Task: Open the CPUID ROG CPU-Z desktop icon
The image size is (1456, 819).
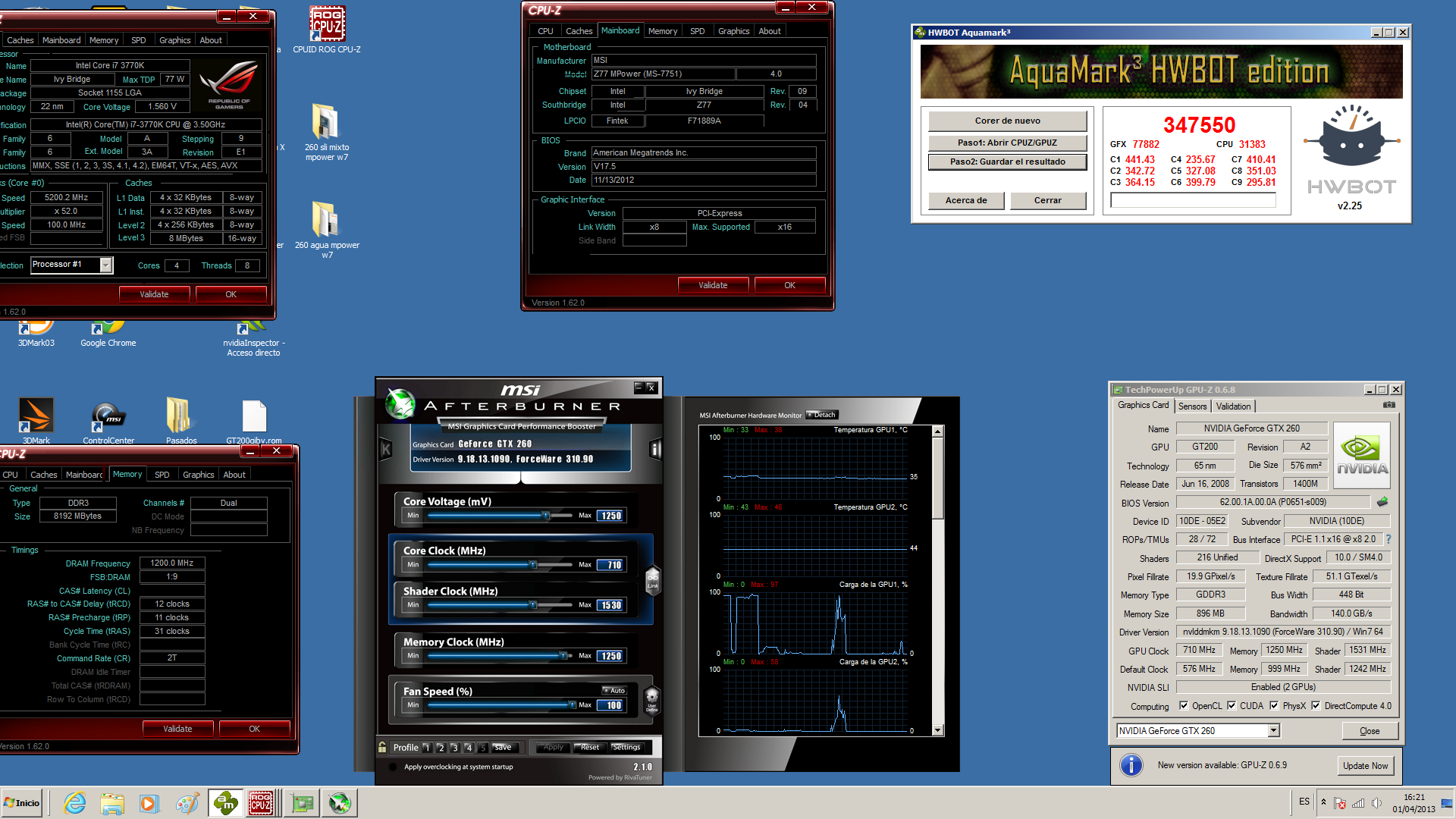Action: tap(327, 29)
